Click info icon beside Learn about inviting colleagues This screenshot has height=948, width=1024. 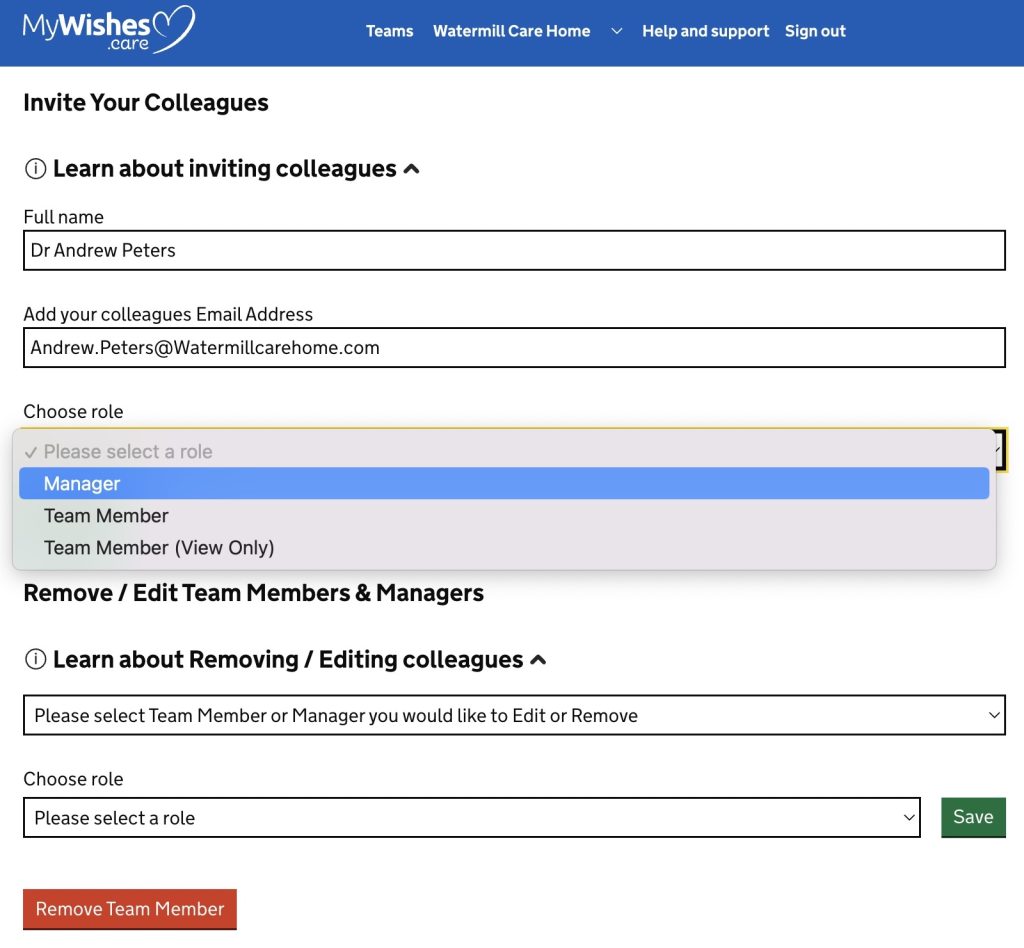coord(35,169)
